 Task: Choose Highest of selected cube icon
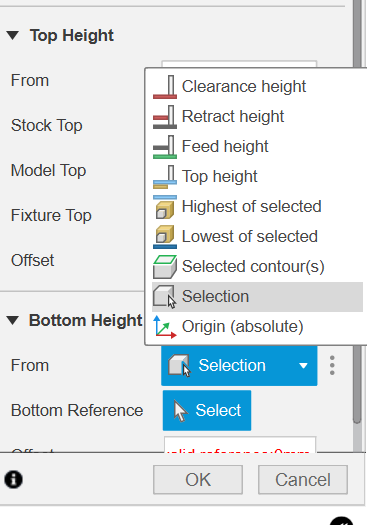(165, 207)
